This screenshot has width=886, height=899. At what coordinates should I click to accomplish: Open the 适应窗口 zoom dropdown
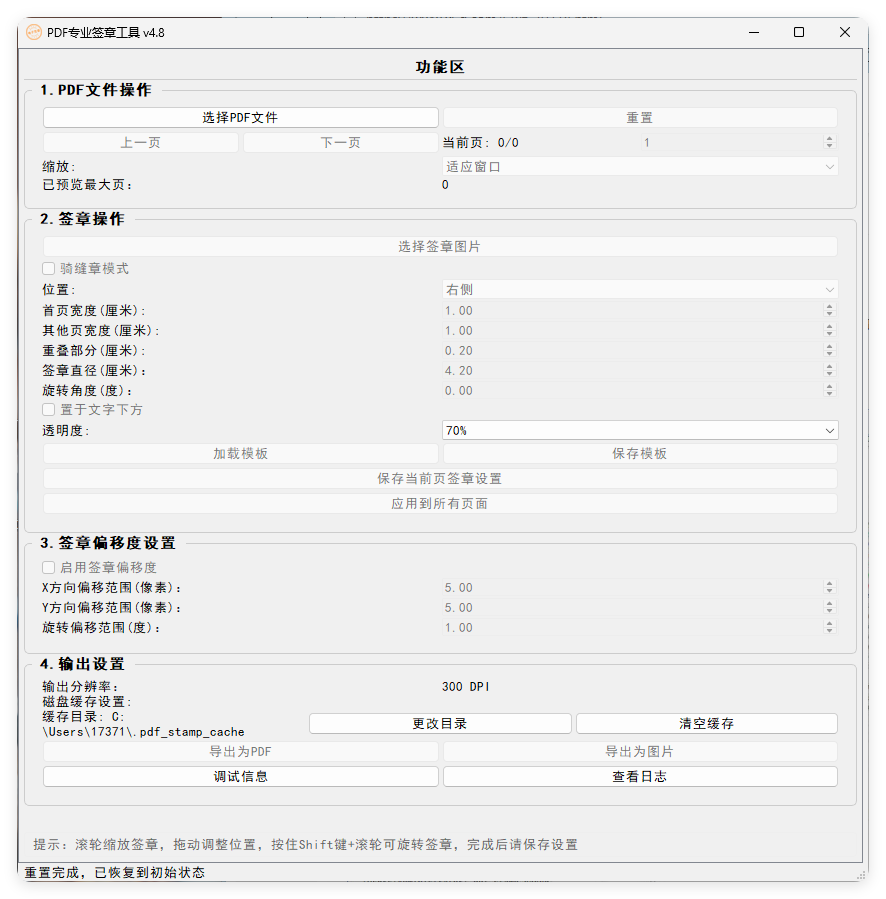[640, 166]
